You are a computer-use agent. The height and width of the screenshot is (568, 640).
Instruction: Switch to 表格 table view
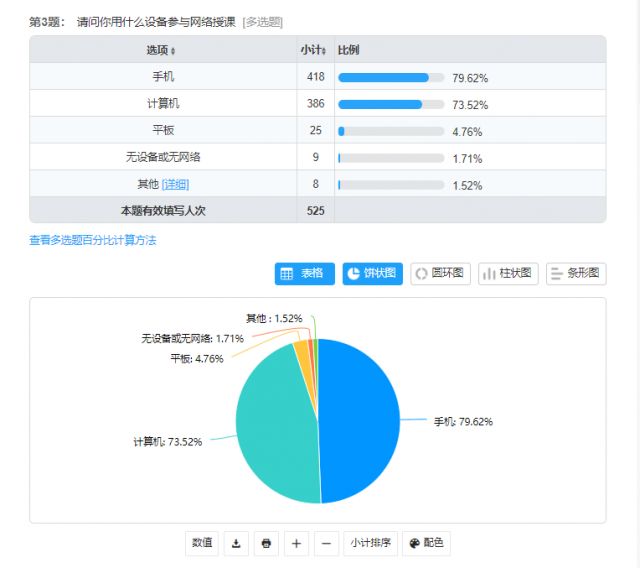304,274
